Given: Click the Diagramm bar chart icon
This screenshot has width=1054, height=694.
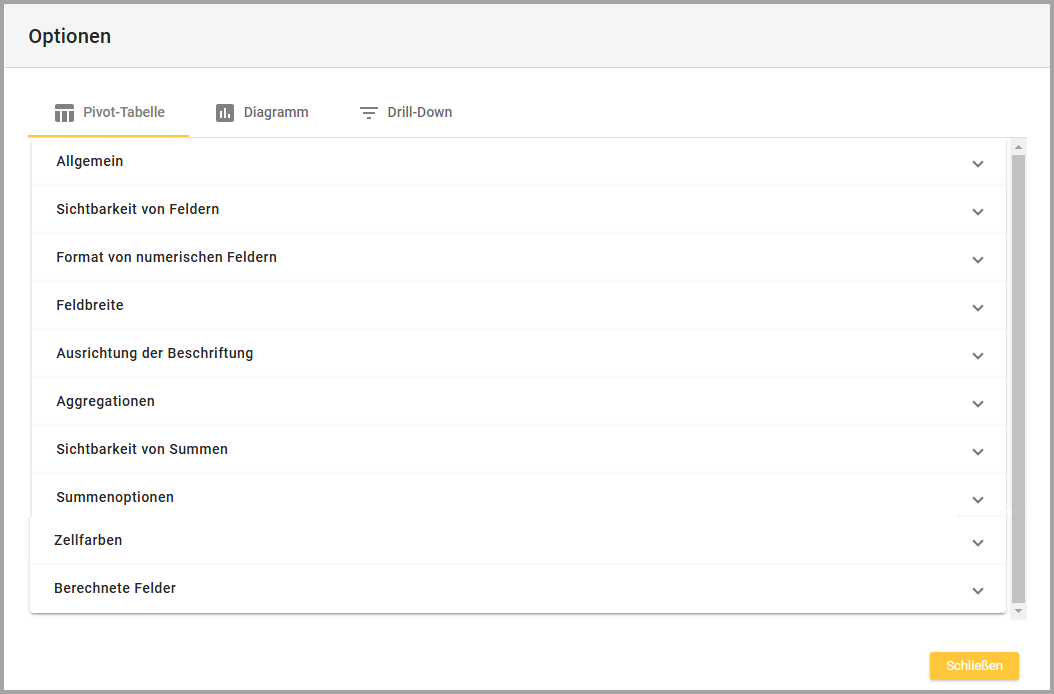Looking at the screenshot, I should point(225,113).
